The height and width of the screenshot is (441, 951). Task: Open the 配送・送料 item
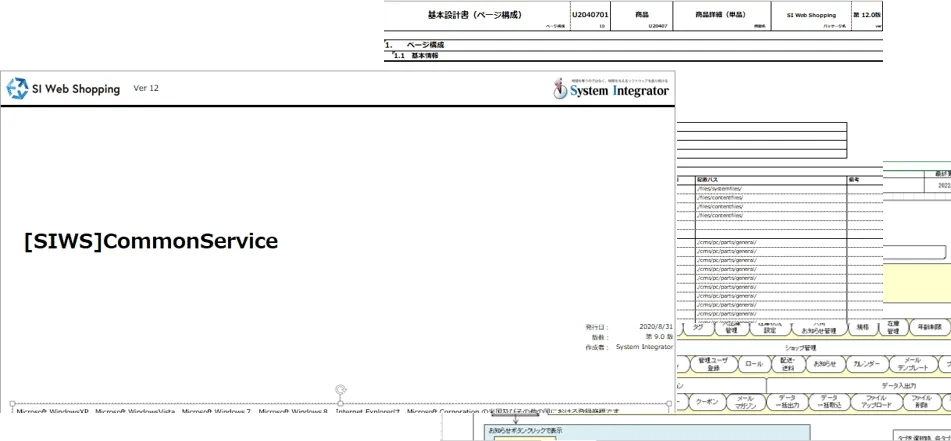click(788, 364)
